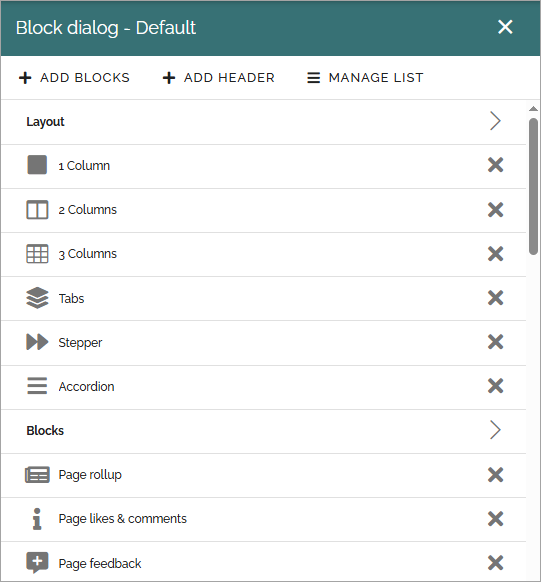Viewport: 541px width, 582px height.
Task: Click the Stepper fast-forward icon
Action: pyautogui.click(x=37, y=342)
